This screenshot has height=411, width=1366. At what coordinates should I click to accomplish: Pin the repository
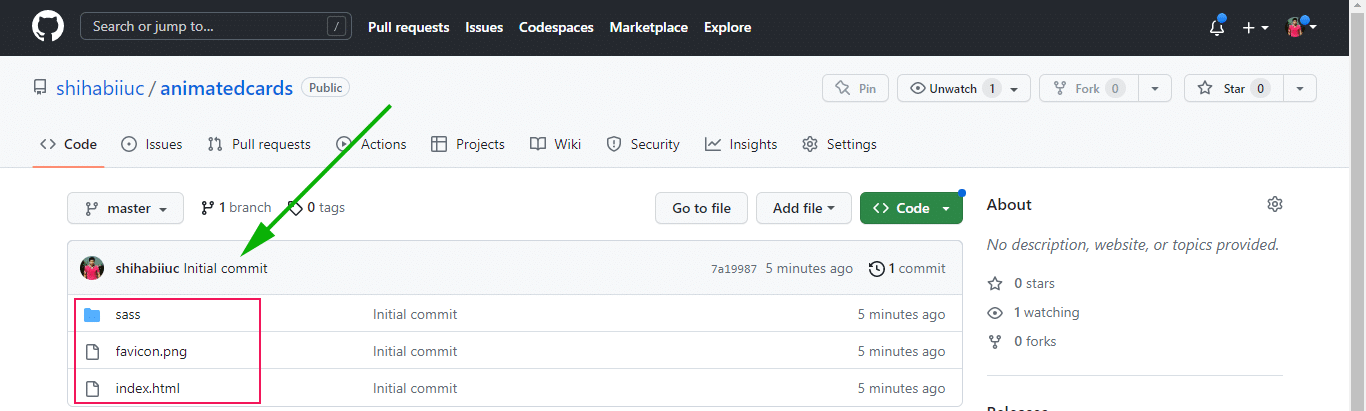coord(855,88)
